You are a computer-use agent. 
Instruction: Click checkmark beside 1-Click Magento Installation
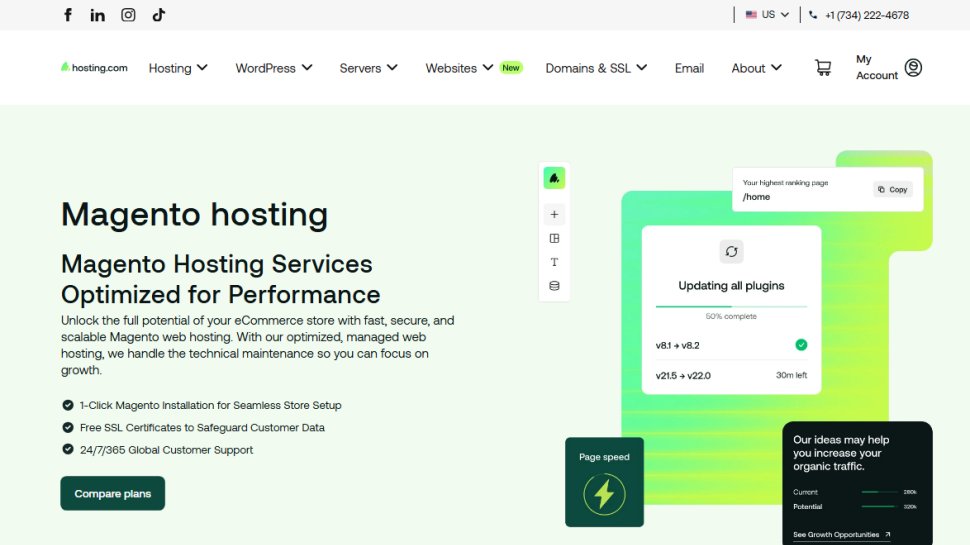click(68, 405)
